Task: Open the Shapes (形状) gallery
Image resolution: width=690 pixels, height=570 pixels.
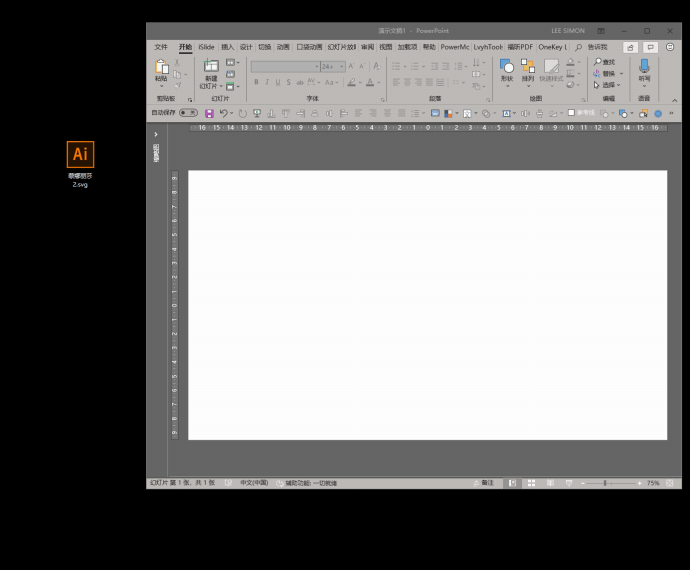Action: point(507,68)
